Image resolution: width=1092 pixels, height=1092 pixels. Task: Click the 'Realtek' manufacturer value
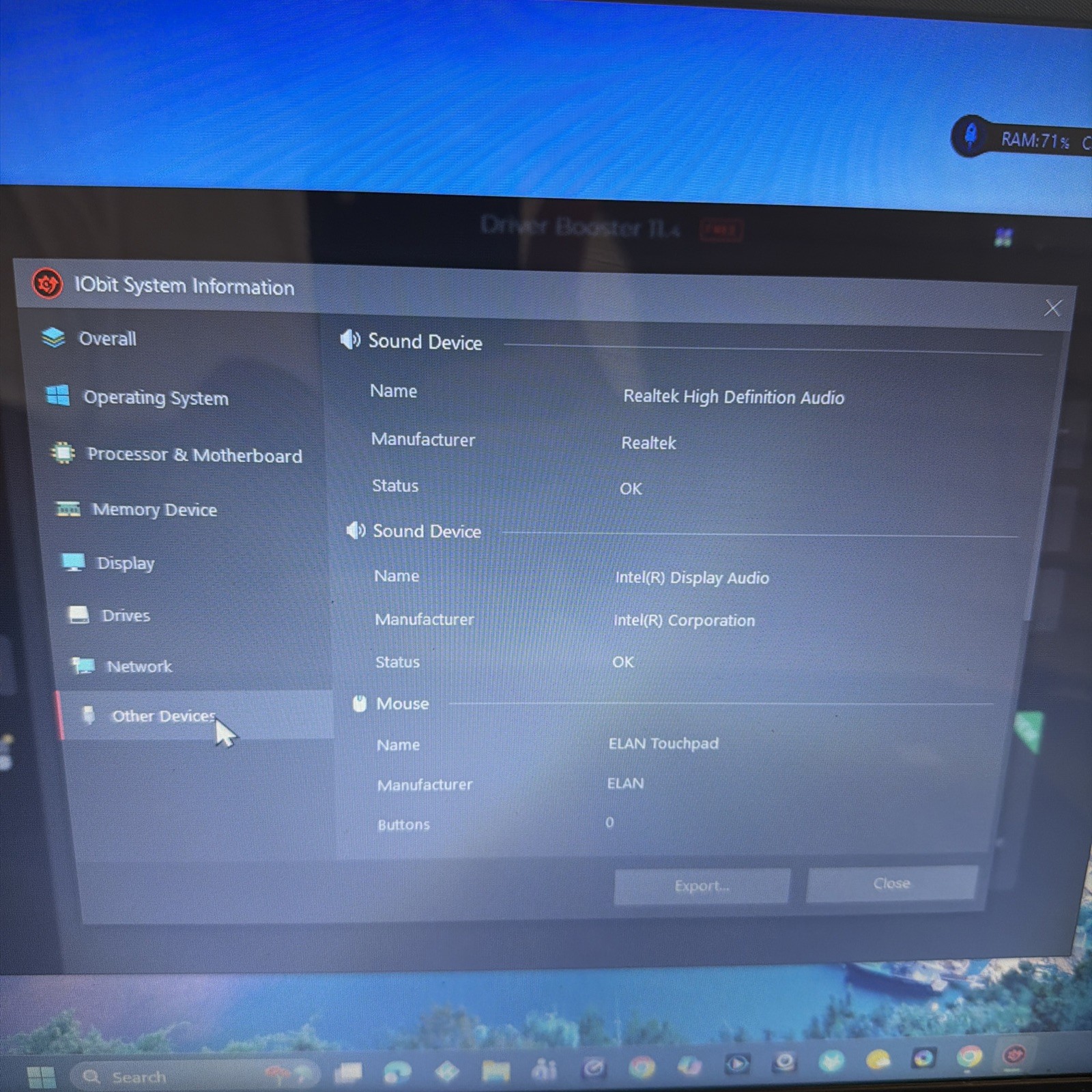[x=648, y=443]
